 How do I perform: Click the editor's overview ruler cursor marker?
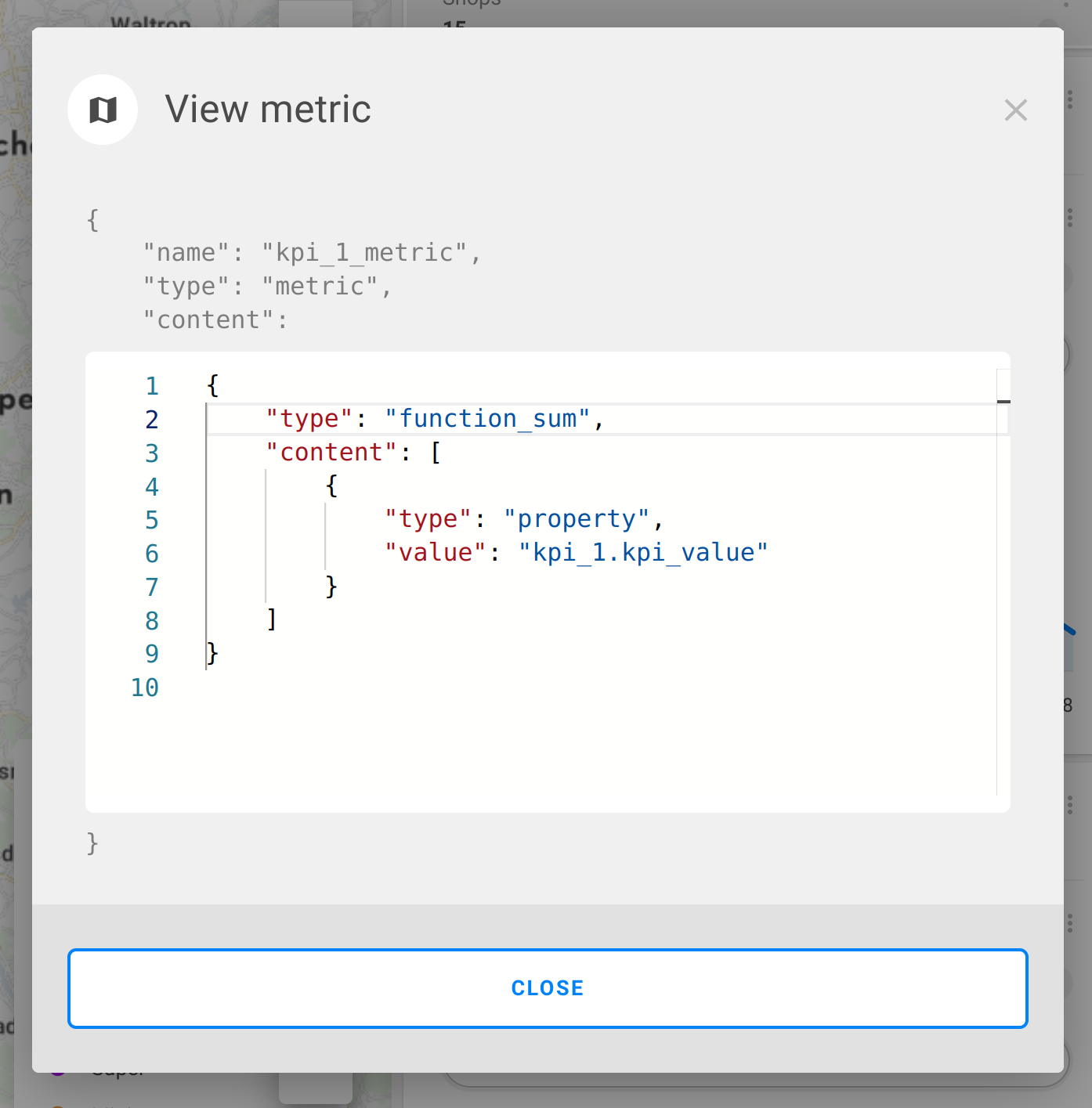(1003, 402)
